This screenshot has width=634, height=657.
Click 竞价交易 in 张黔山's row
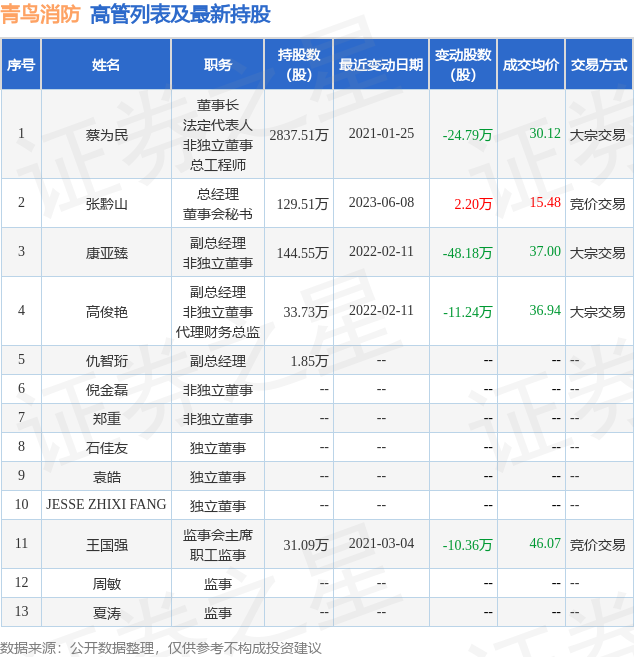(x=598, y=204)
